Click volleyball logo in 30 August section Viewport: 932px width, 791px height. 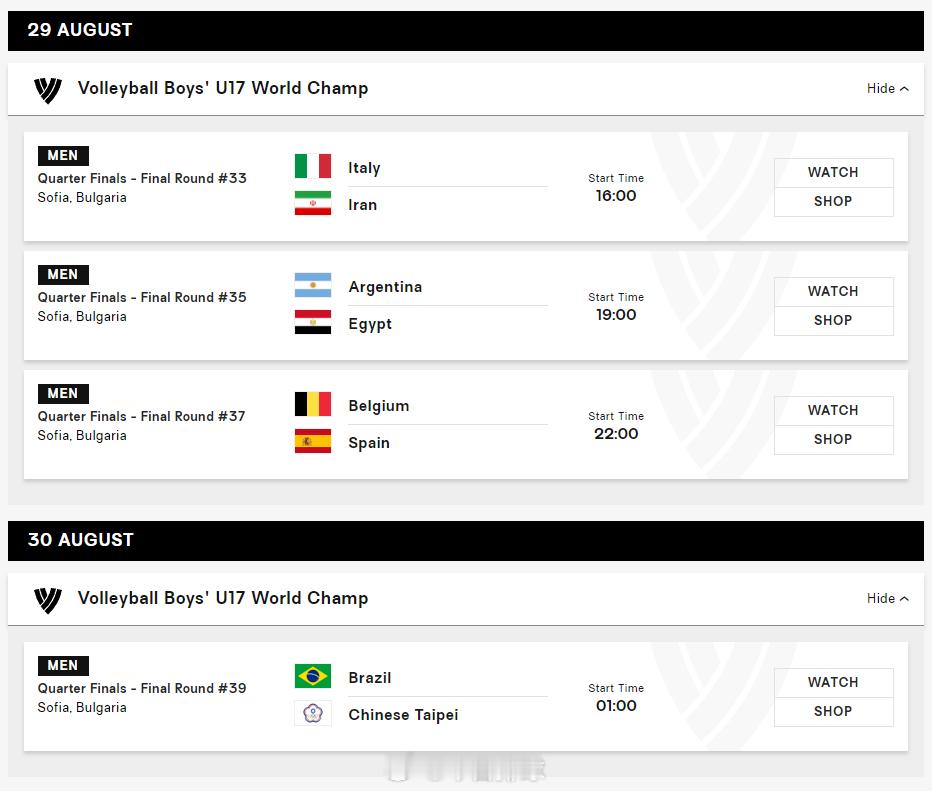tap(48, 600)
